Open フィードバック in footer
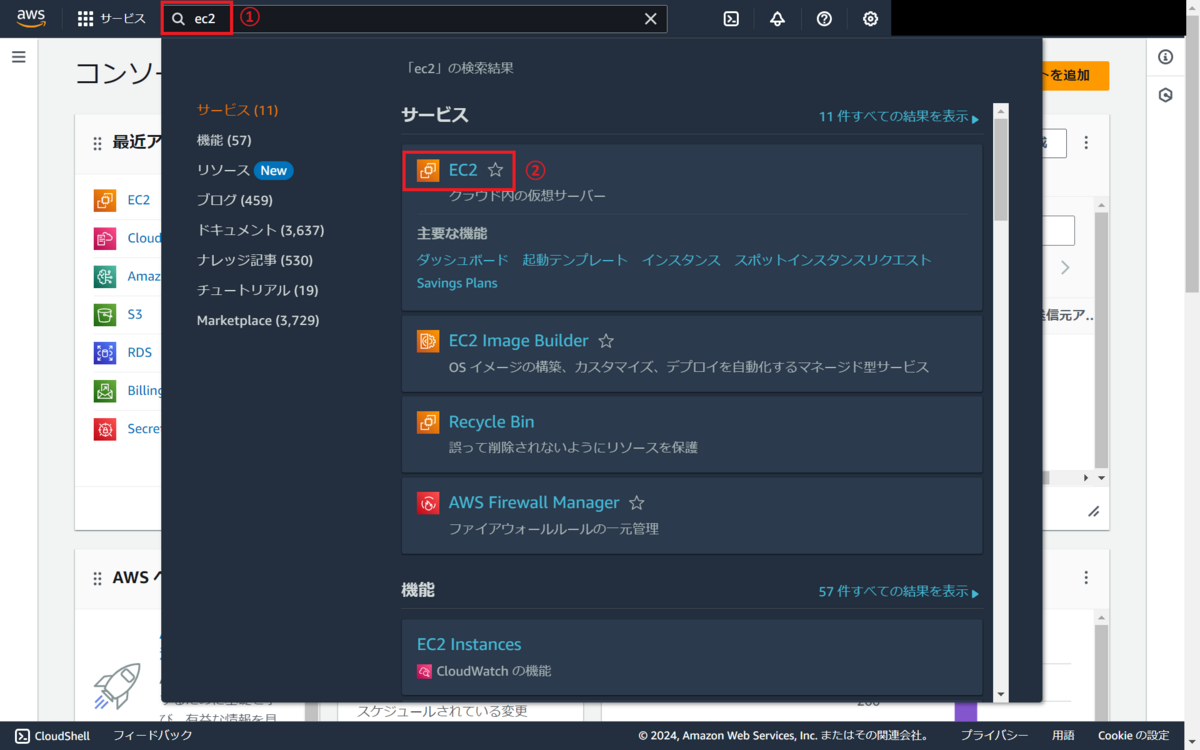Viewport: 1200px width, 750px height. (152, 736)
